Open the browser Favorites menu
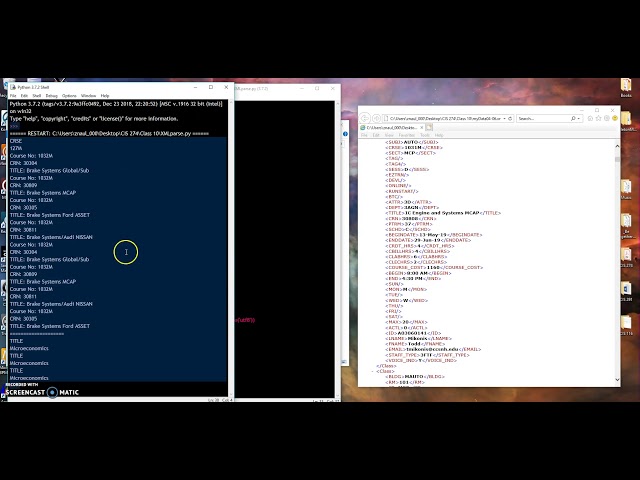The width and height of the screenshot is (640, 480). tap(406, 135)
